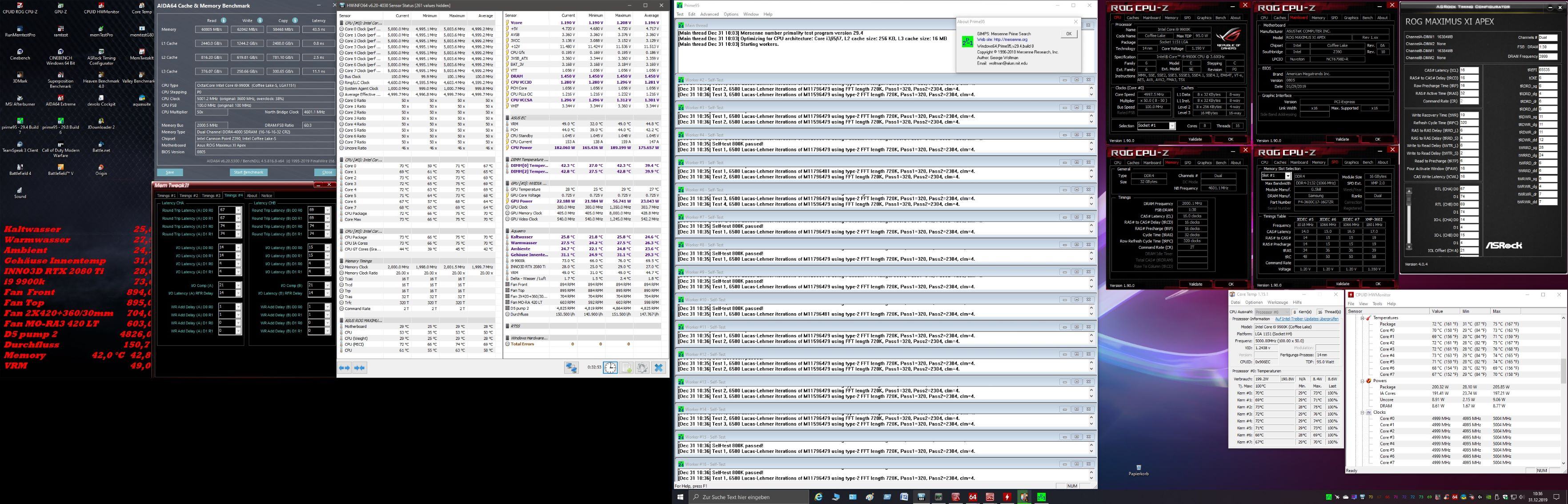
Task: Click HWiNFO logging start icon
Action: [626, 367]
